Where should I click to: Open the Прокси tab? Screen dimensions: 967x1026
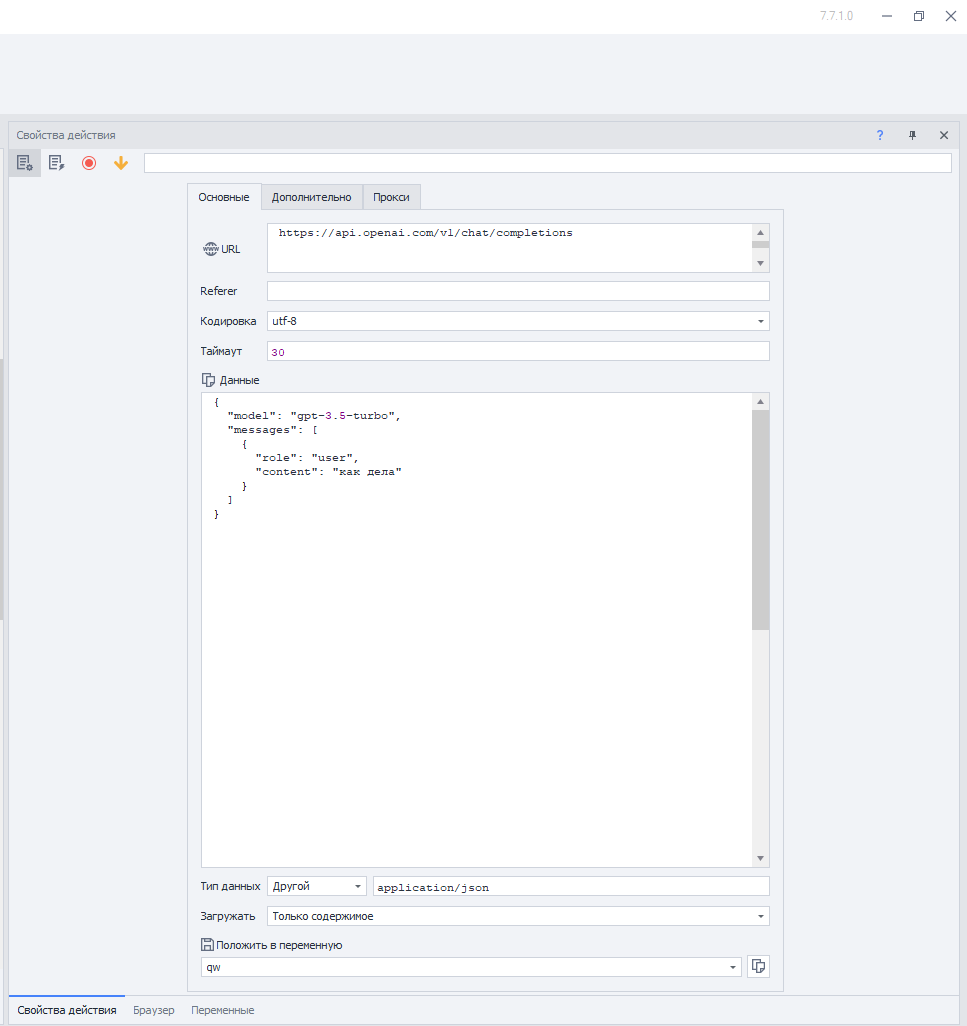[391, 197]
